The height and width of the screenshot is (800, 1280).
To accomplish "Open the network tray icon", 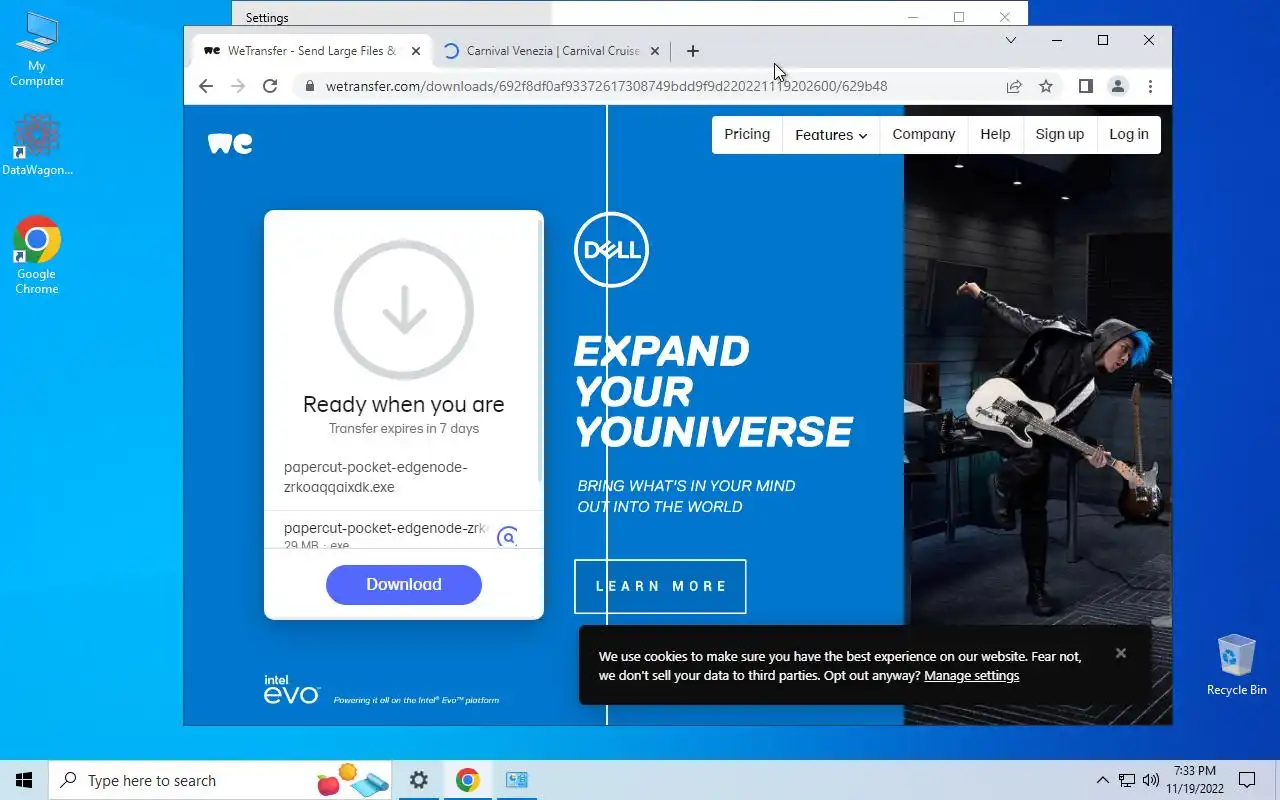I will (x=1127, y=780).
